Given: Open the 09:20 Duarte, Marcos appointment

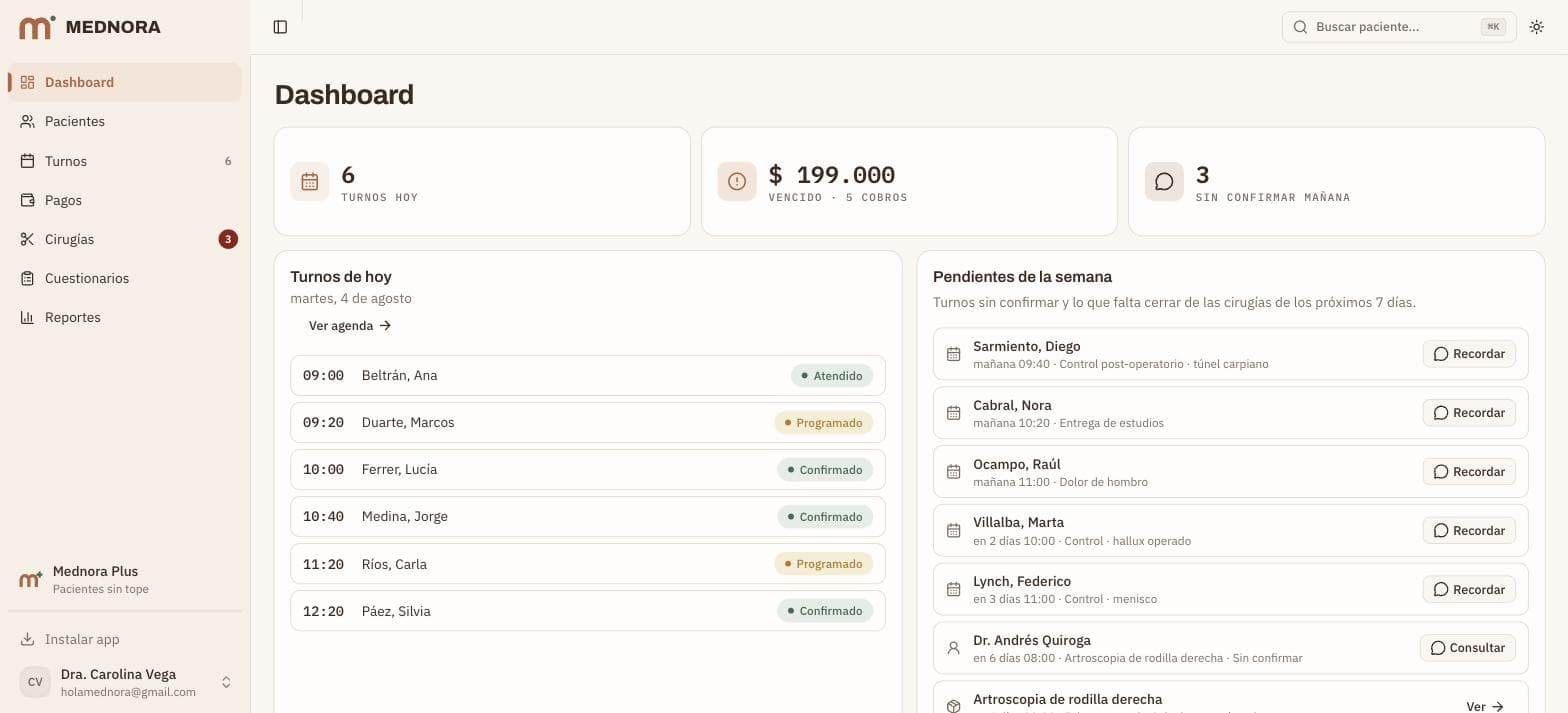Looking at the screenshot, I should pyautogui.click(x=588, y=422).
